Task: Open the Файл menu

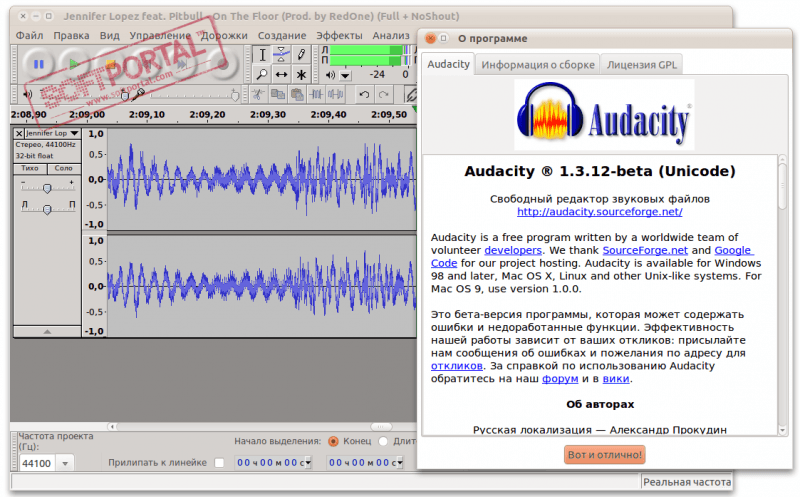Action: coord(29,35)
